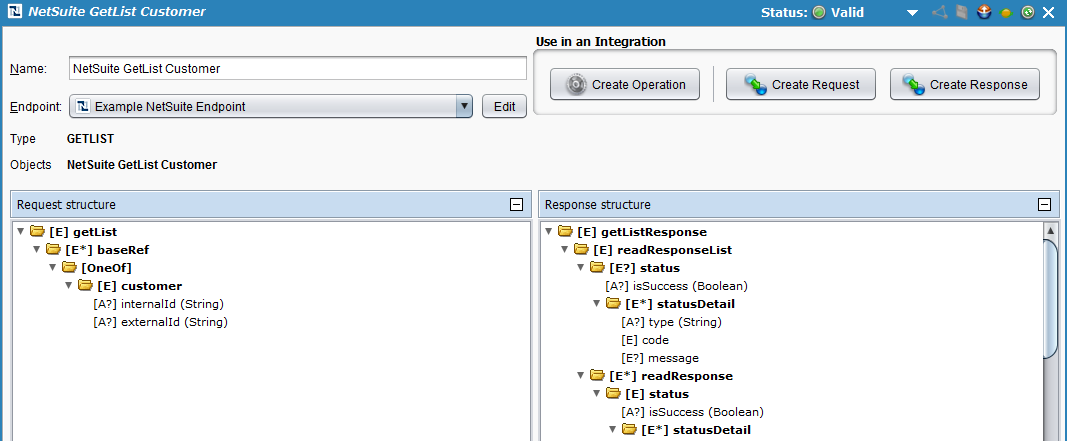
Task: Click the yellow oval icon in title bar
Action: [1004, 13]
